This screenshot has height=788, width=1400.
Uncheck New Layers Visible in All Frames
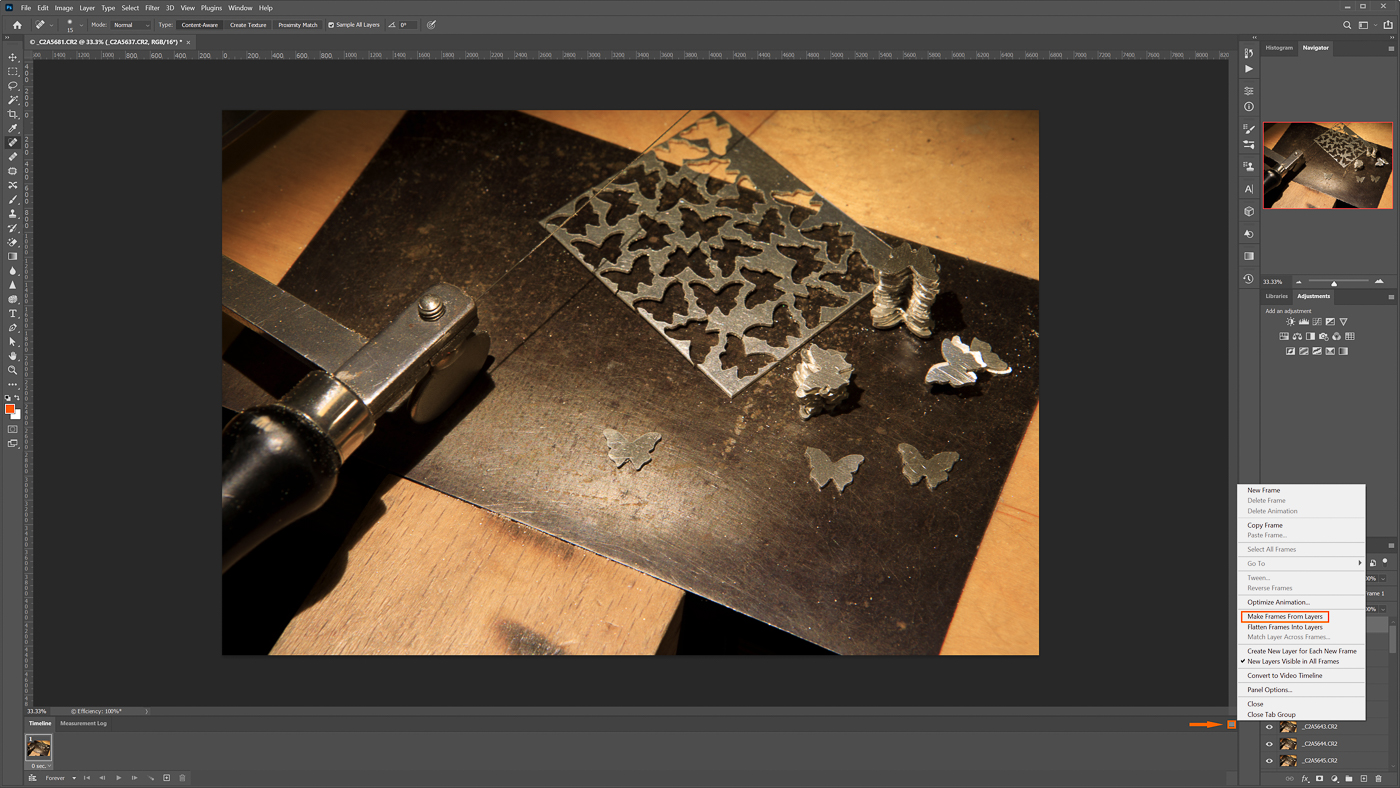(x=1293, y=660)
